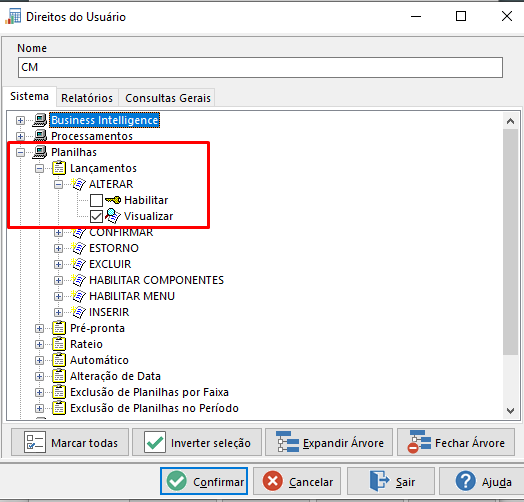Click the Automático clipboard icon
Viewport: 524px width, 502px height.
59,360
